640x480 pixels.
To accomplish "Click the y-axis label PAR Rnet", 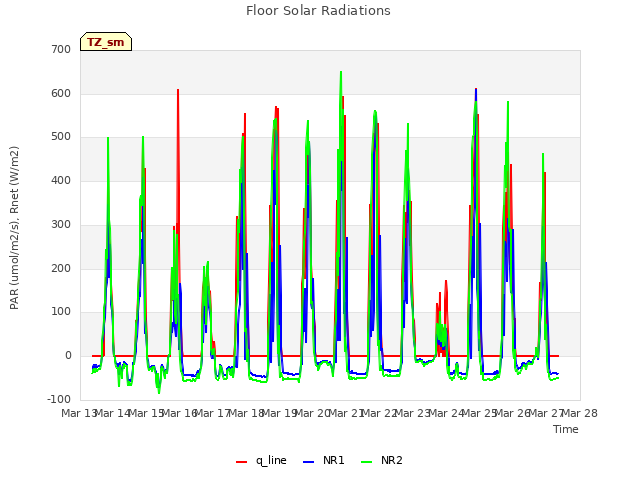I will click(x=14, y=227).
